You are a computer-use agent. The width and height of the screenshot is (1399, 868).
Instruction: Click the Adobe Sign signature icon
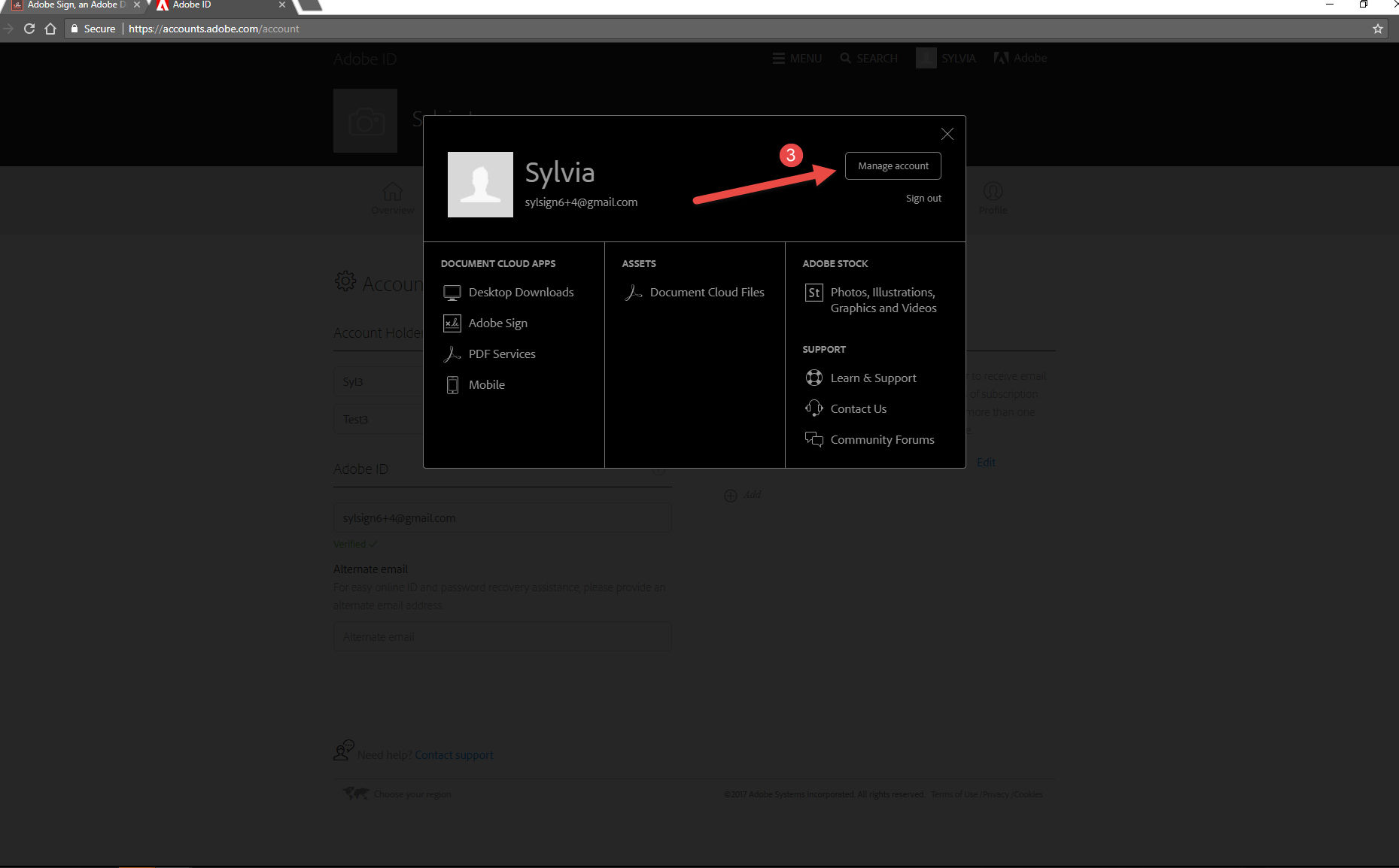click(452, 323)
